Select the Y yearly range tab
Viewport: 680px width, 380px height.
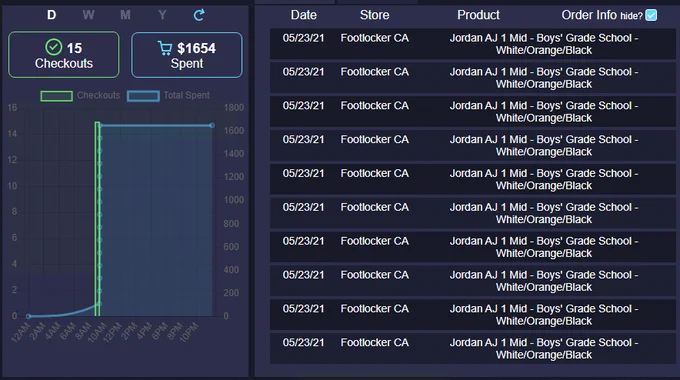[162, 15]
